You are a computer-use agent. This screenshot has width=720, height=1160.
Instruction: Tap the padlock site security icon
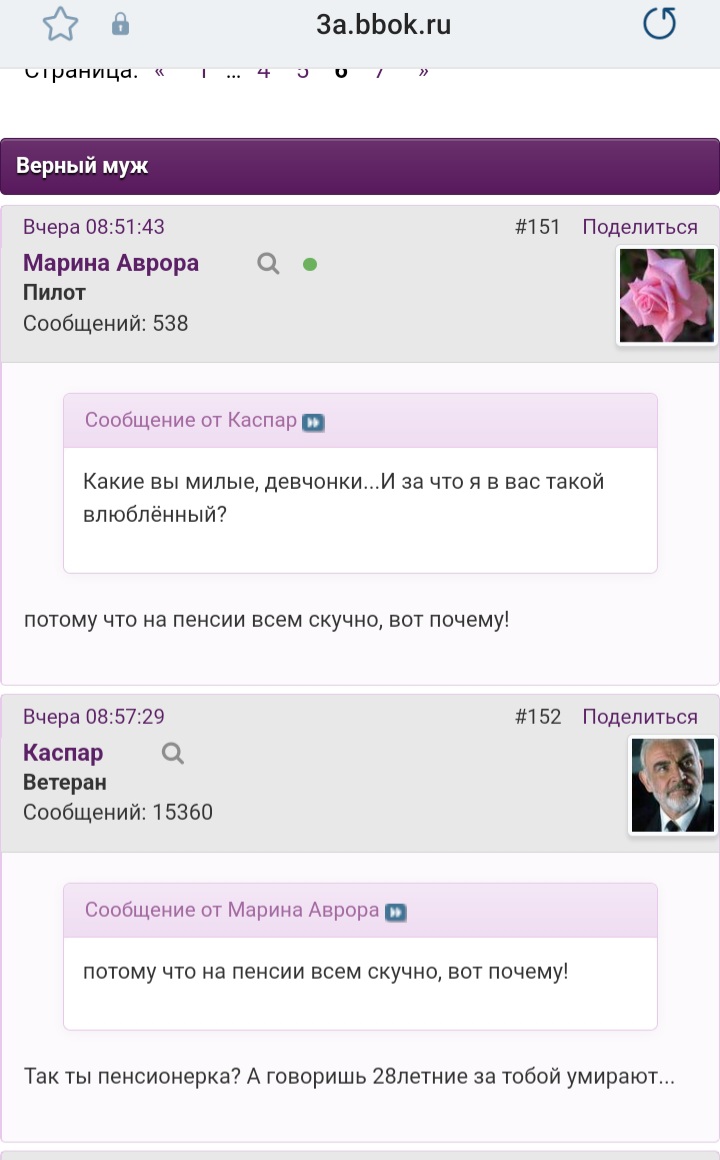coord(120,25)
